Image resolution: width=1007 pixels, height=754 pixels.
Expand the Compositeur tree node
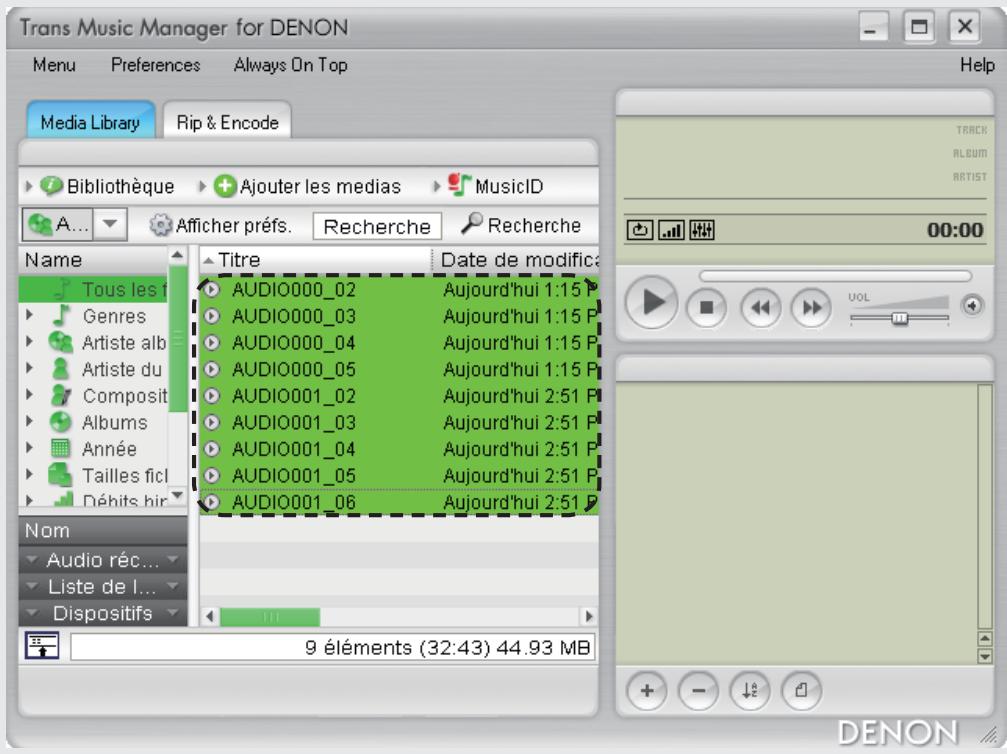[30, 395]
